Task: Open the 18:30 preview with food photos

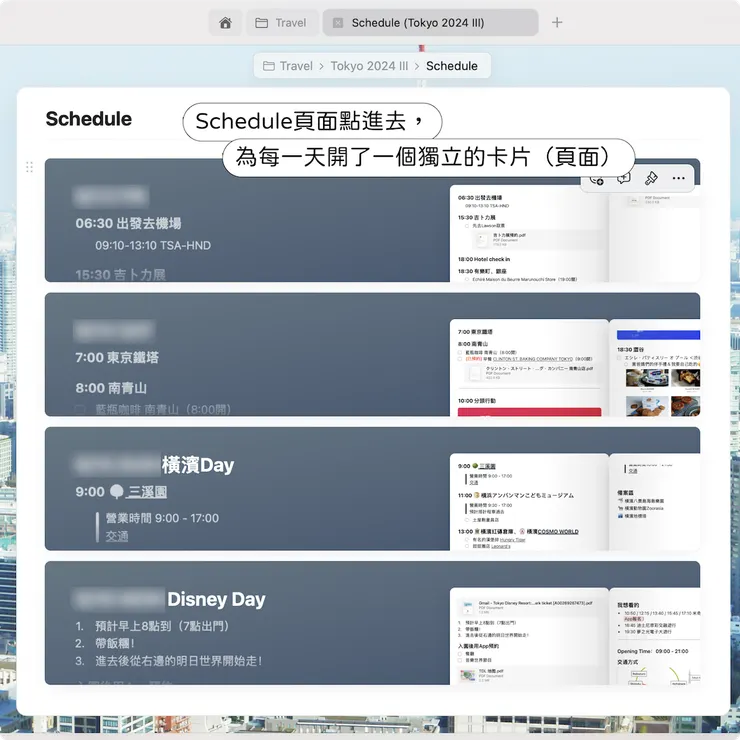Action: (x=655, y=368)
